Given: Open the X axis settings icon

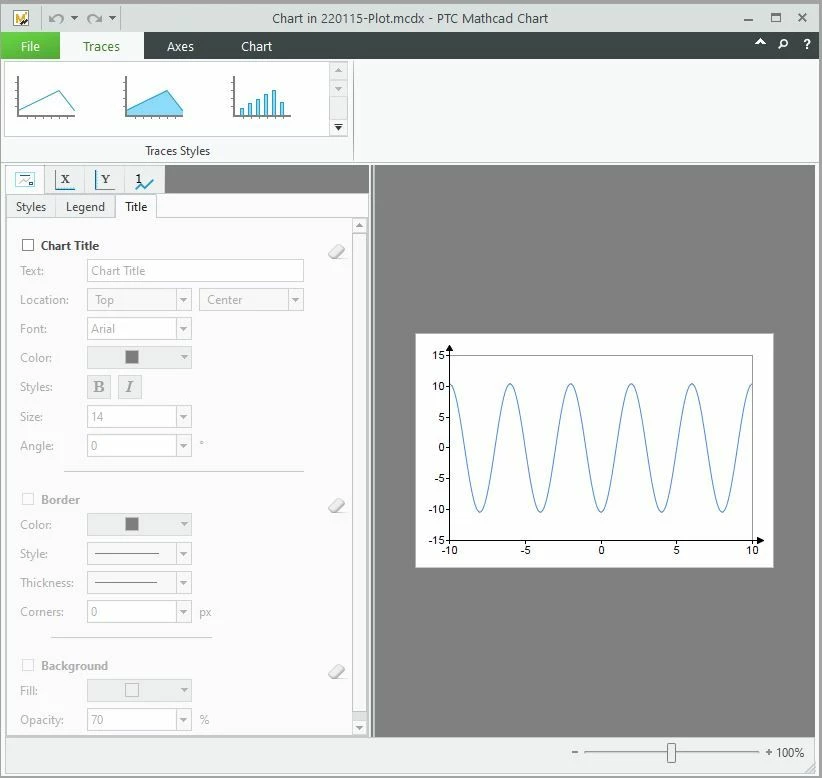Looking at the screenshot, I should click(x=64, y=180).
